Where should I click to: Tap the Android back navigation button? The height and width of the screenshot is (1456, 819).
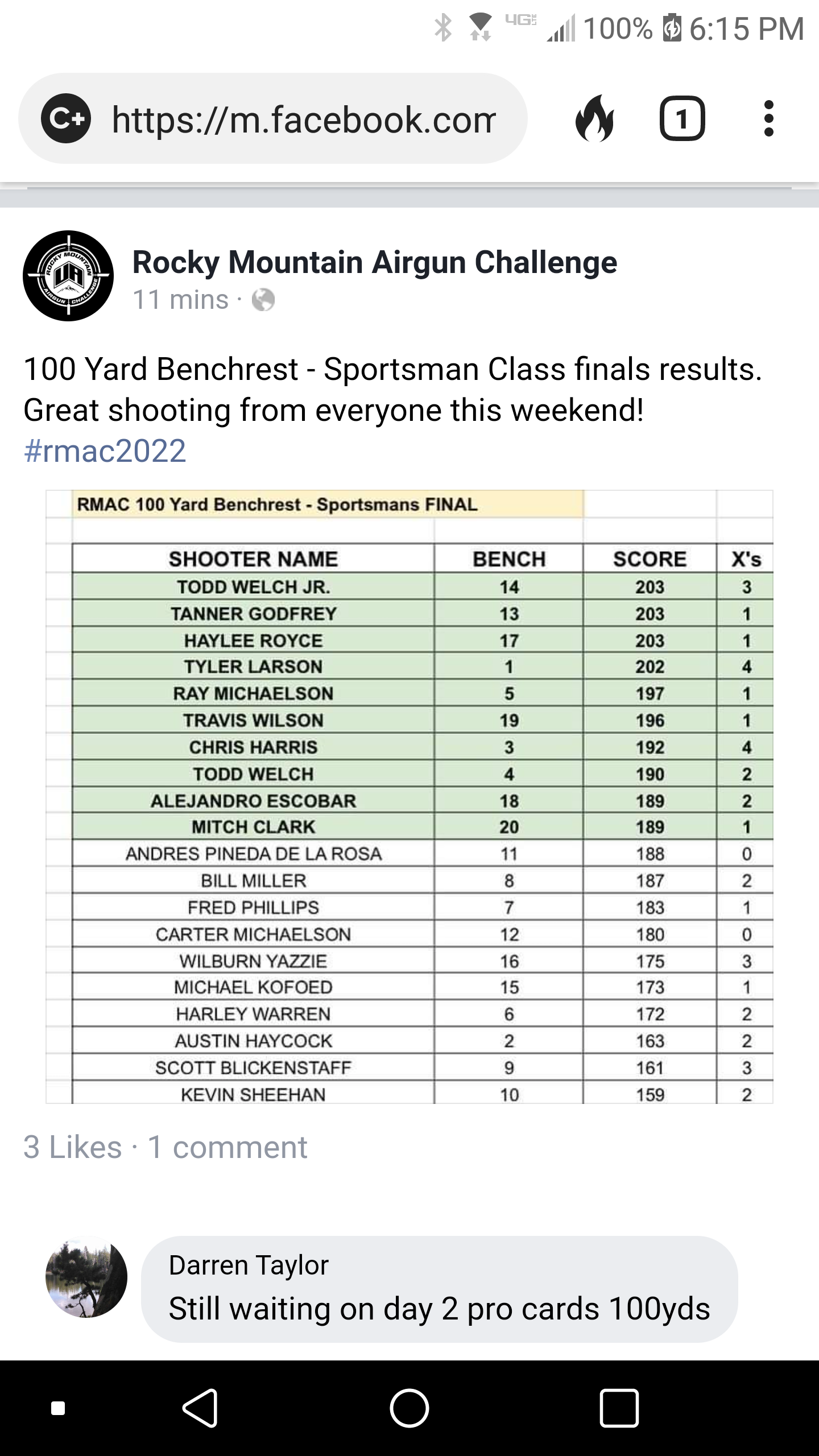tap(201, 1408)
